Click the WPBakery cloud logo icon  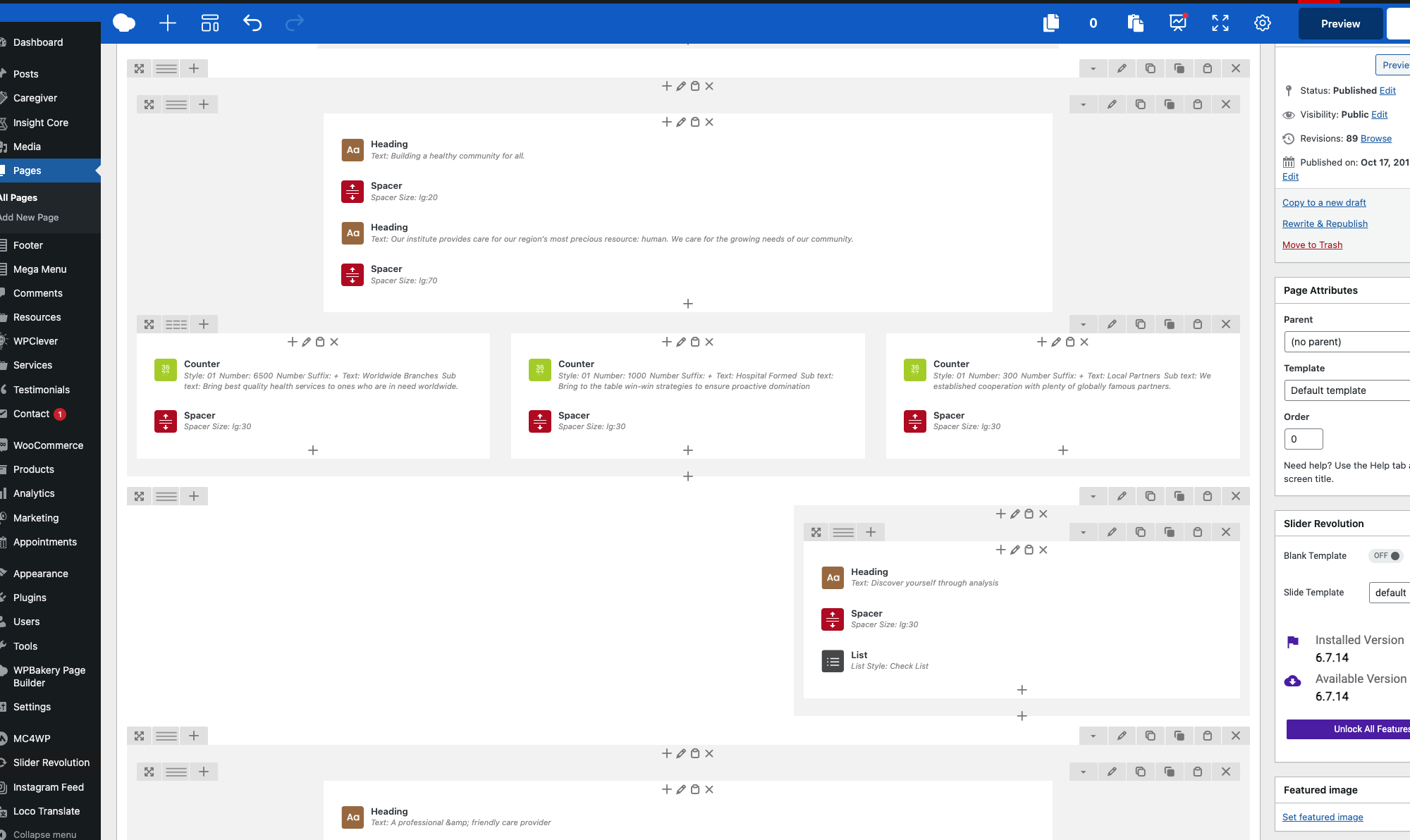[x=124, y=23]
